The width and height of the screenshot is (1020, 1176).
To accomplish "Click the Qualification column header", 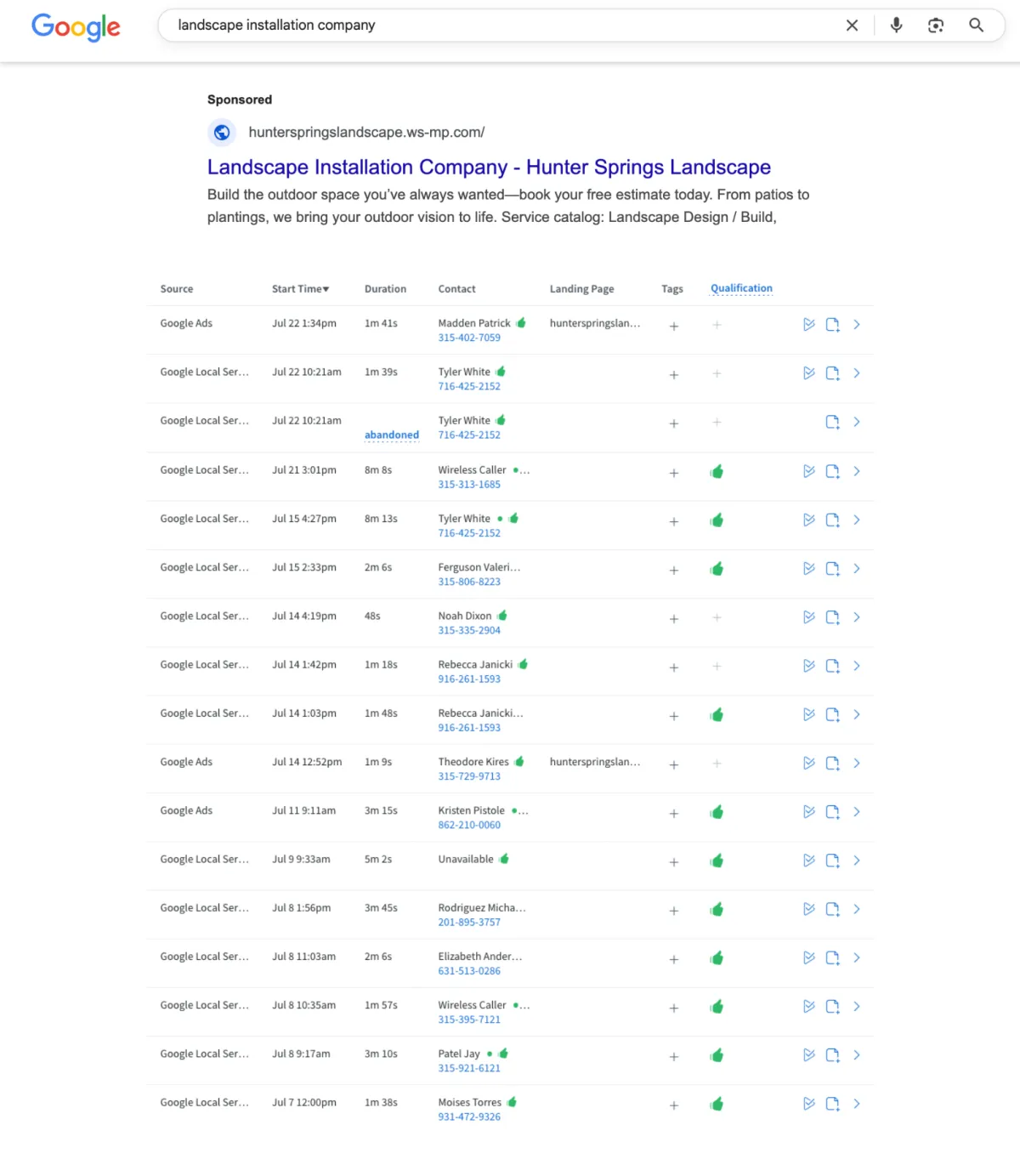I will click(x=741, y=288).
